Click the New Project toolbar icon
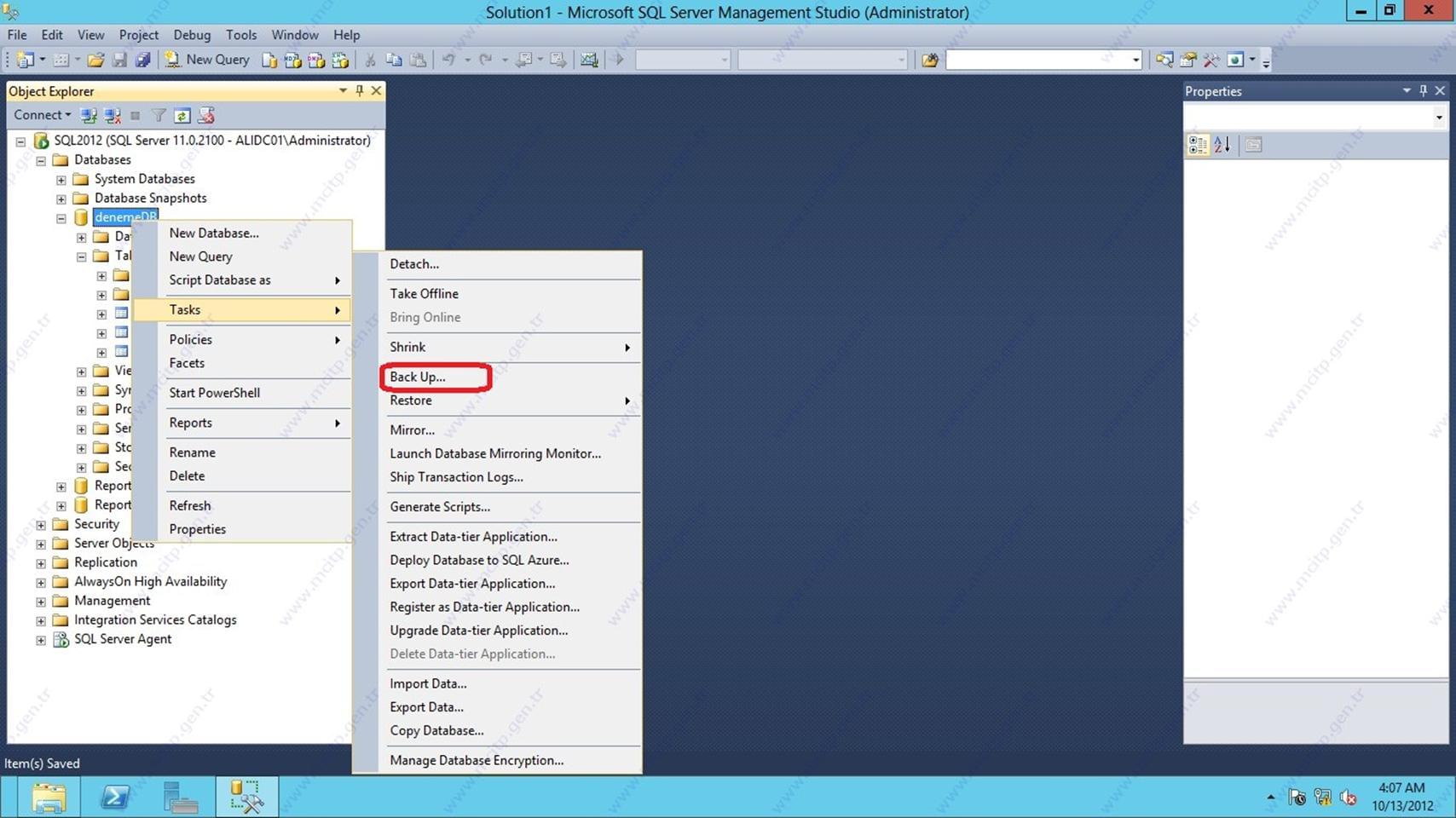 click(x=26, y=60)
